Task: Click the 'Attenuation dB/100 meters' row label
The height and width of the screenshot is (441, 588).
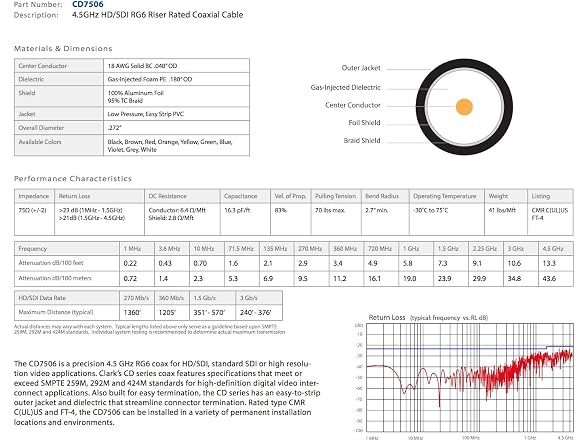Action: pyautogui.click(x=55, y=278)
